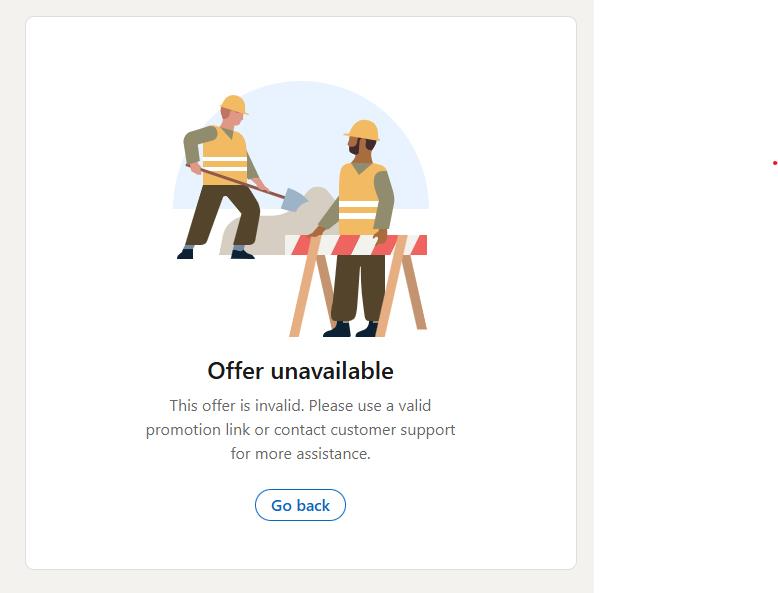Click the 'promotion link or contact customer support' line
Image resolution: width=778 pixels, height=593 pixels.
click(300, 430)
